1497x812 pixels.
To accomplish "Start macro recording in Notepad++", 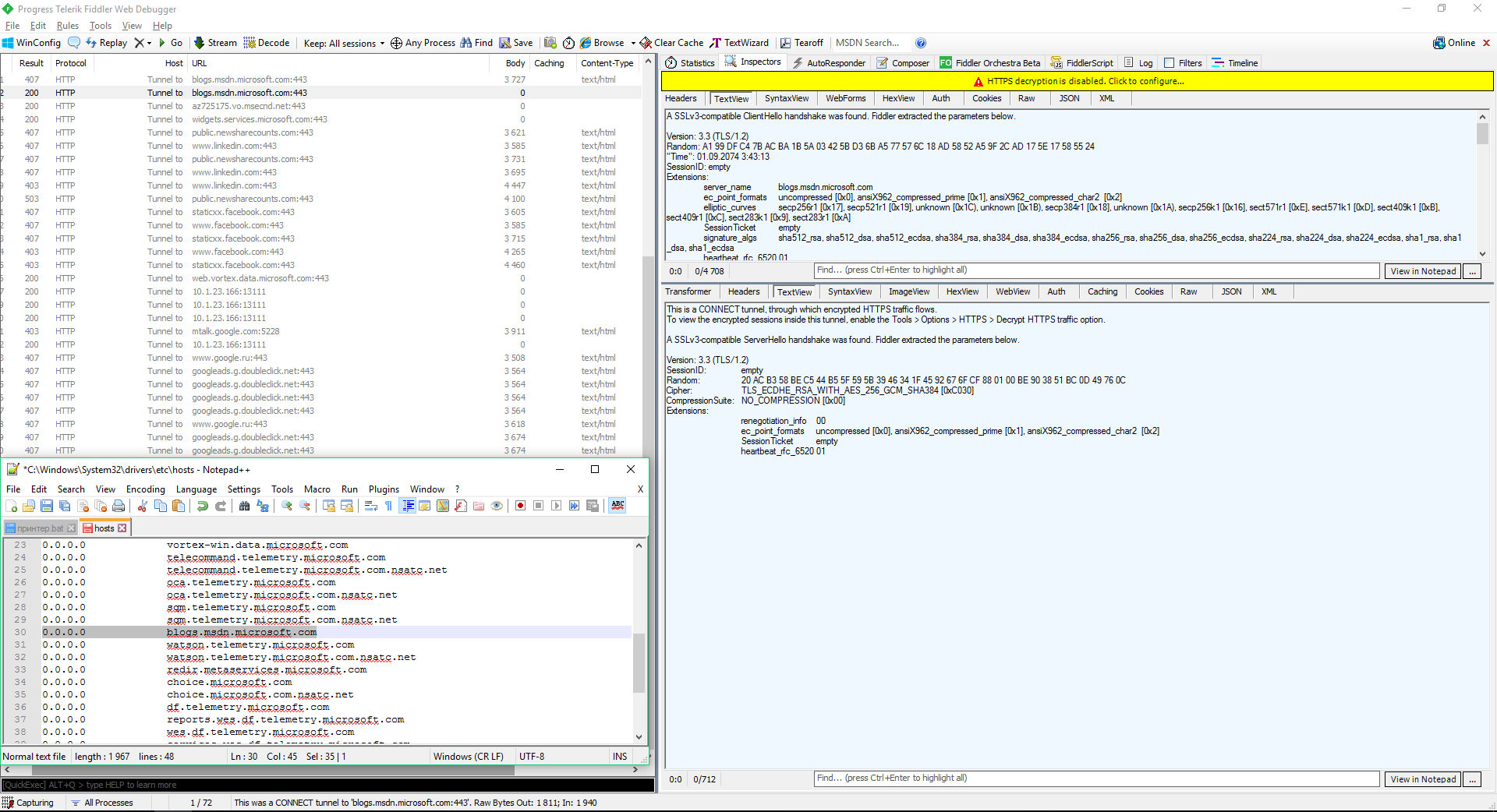I will coord(520,506).
